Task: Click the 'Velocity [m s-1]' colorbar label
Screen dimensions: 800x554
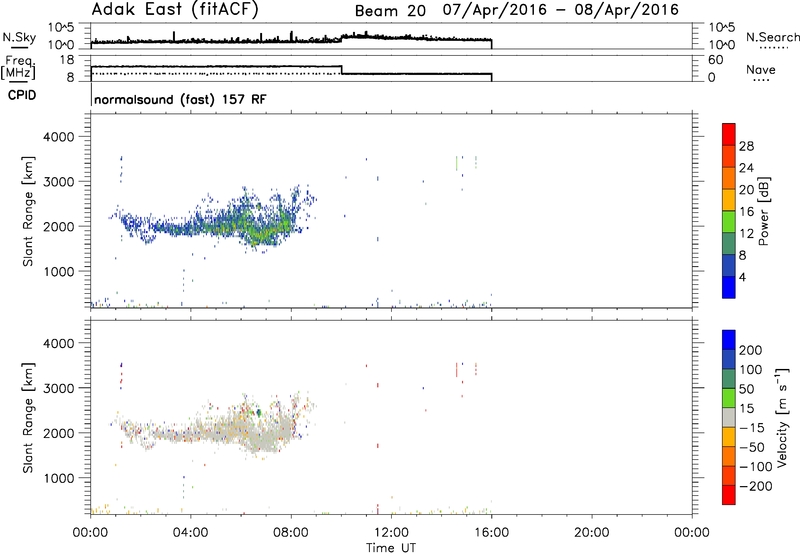Action: coord(783,418)
